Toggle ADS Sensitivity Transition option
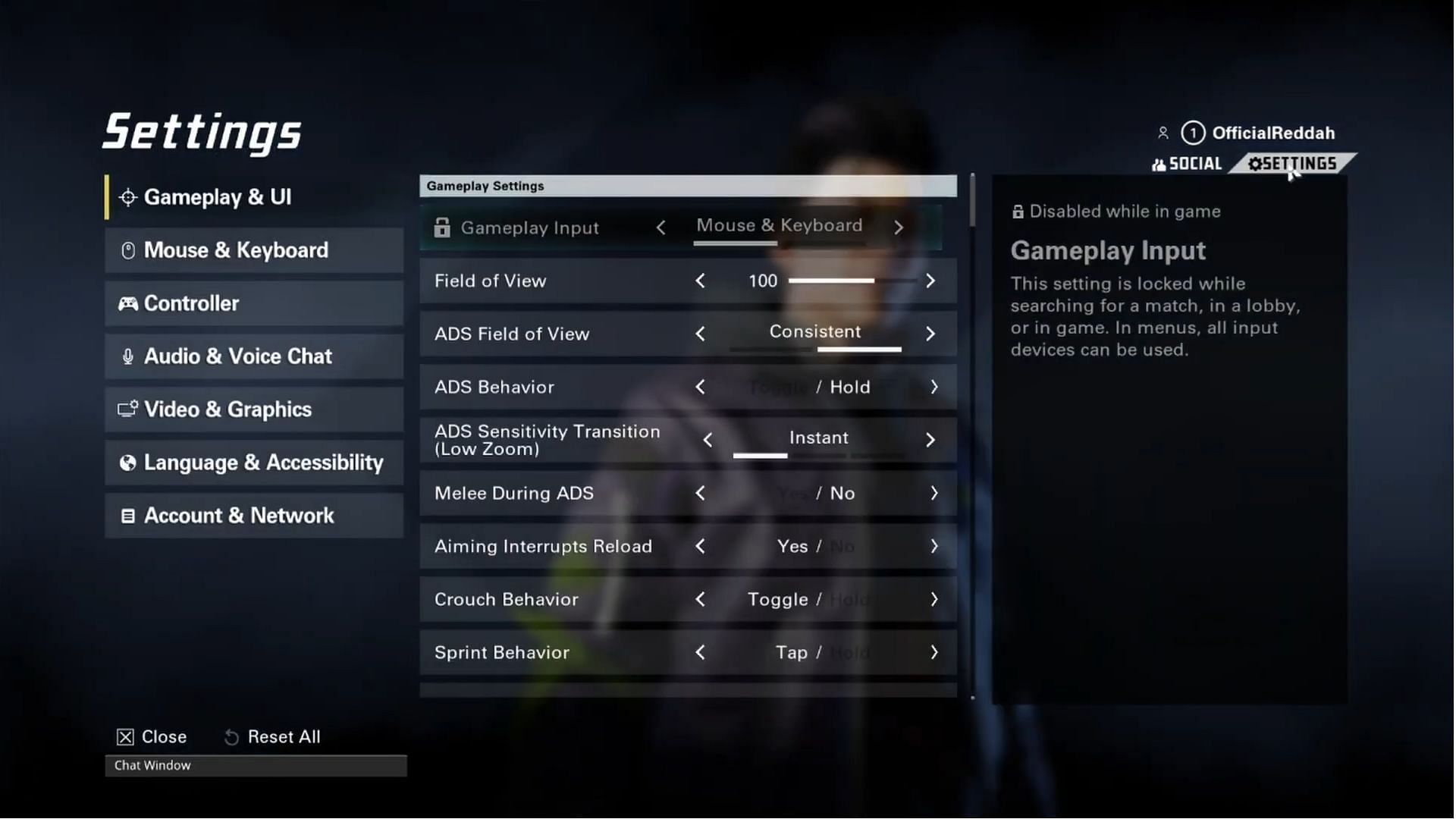 pos(930,439)
